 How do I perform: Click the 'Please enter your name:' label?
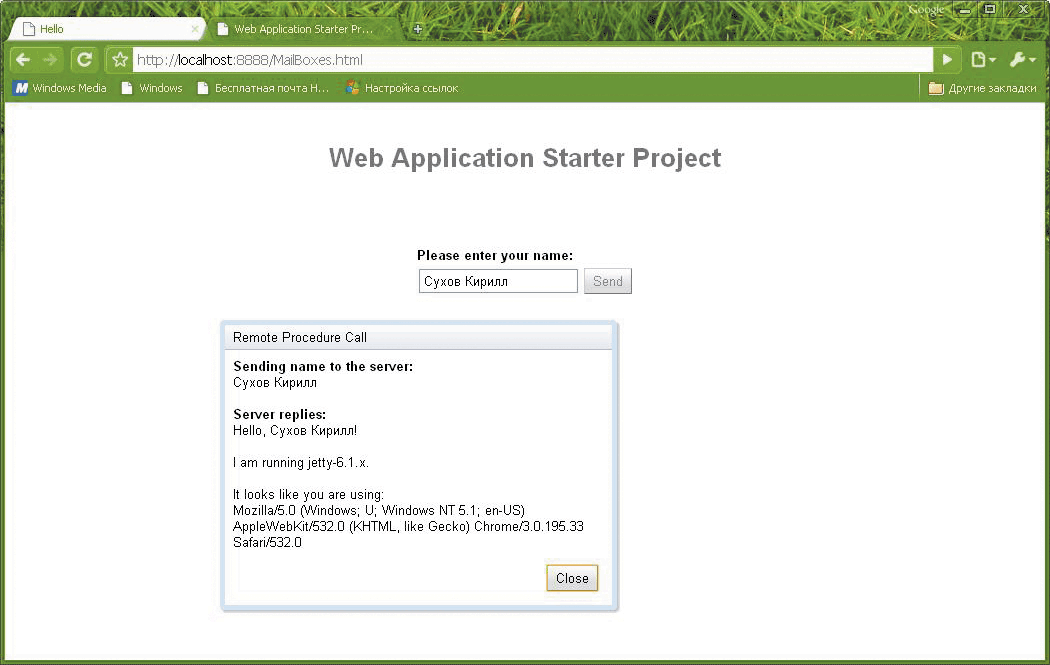[495, 255]
